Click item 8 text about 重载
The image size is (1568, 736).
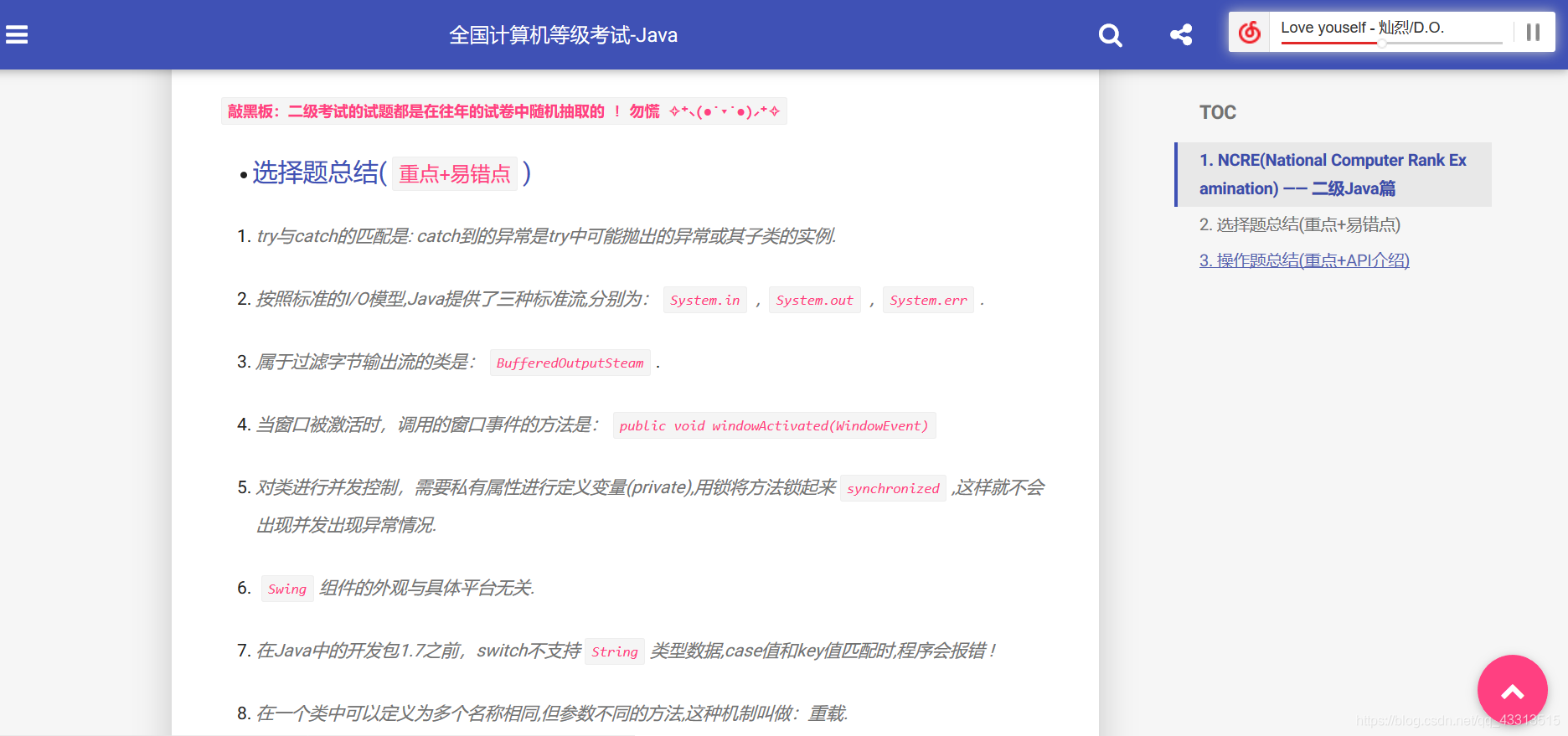pos(552,713)
